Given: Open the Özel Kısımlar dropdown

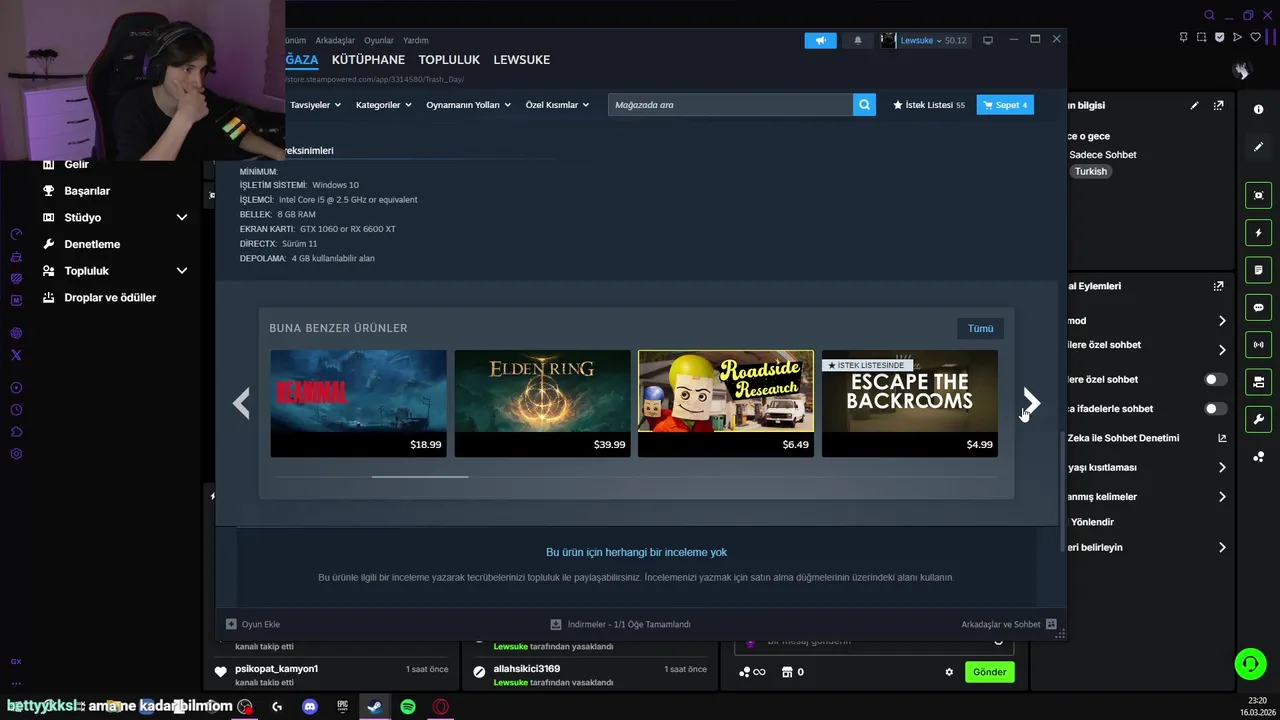Looking at the screenshot, I should [557, 105].
